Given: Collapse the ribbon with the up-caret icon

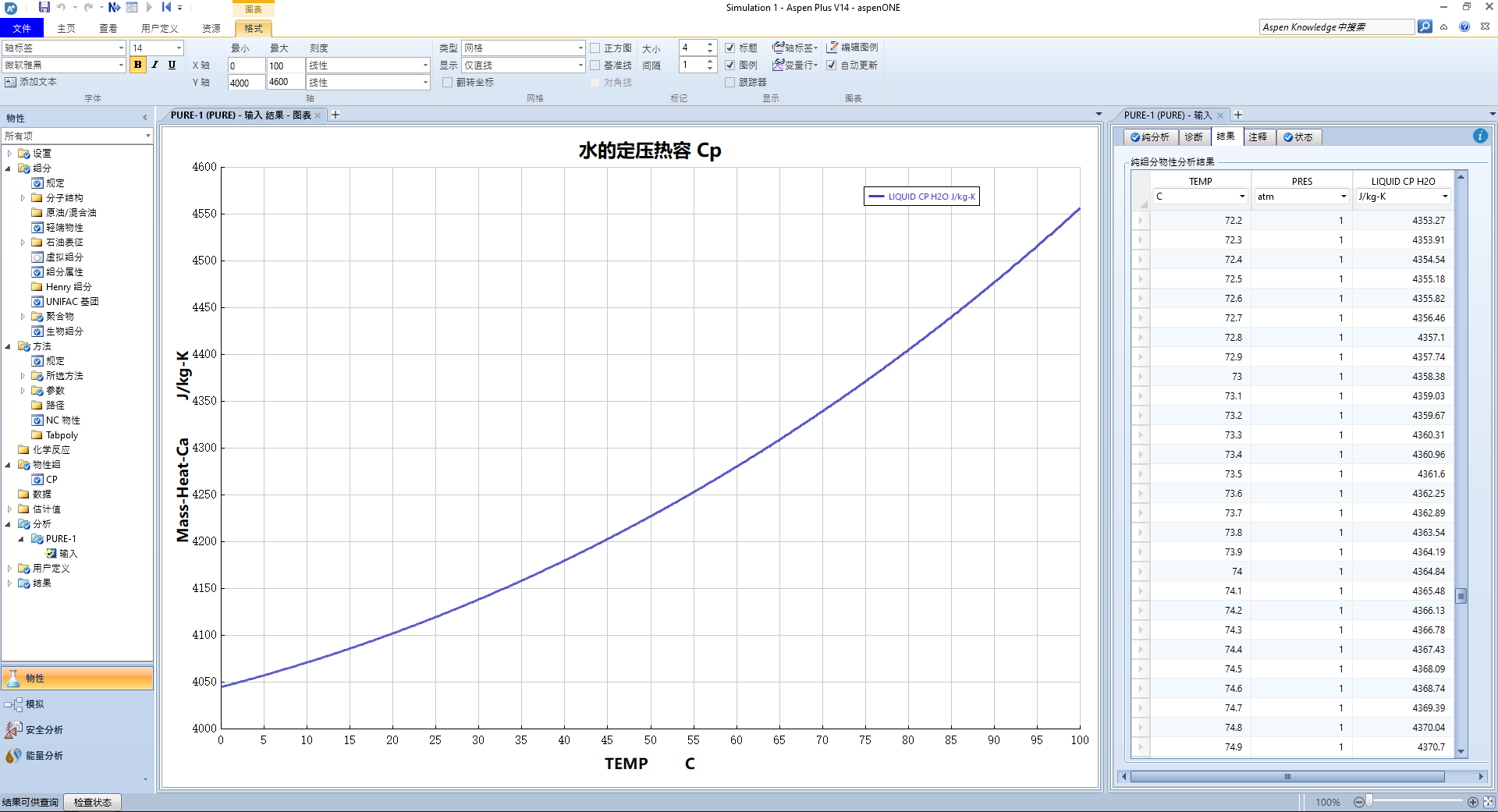Looking at the screenshot, I should tap(1444, 27).
